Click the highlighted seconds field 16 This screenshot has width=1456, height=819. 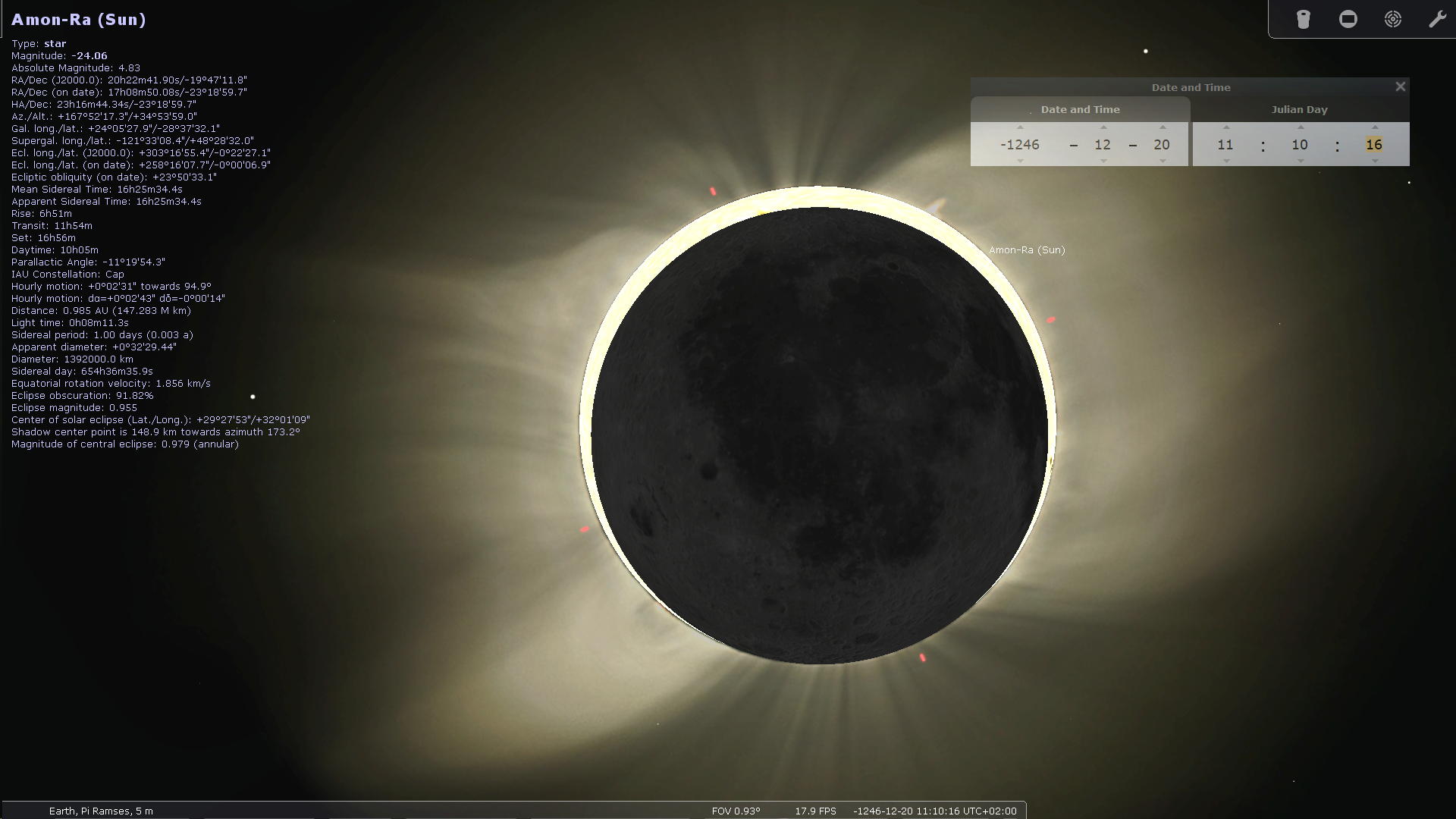(x=1373, y=145)
